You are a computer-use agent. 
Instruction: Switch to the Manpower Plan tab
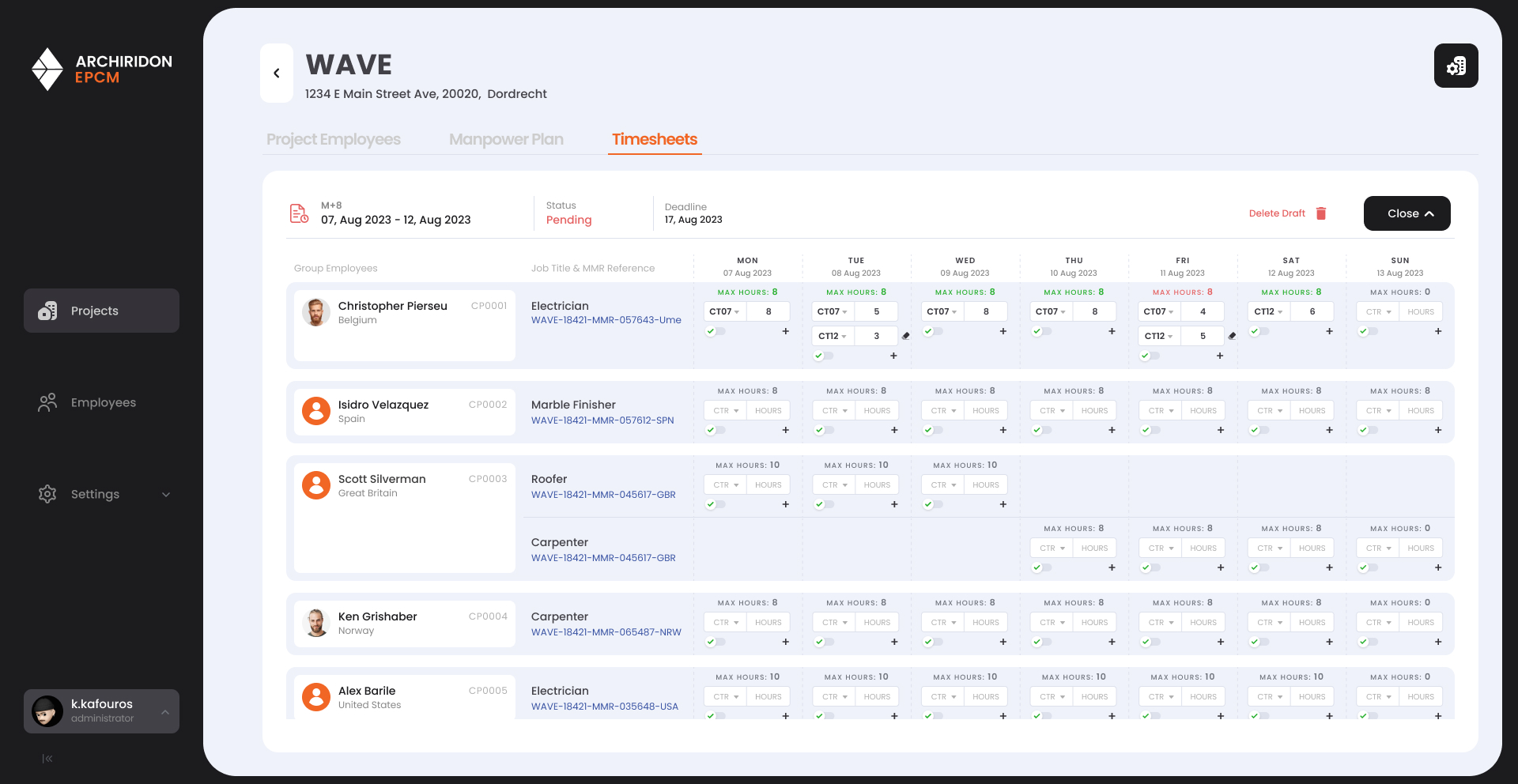point(506,140)
